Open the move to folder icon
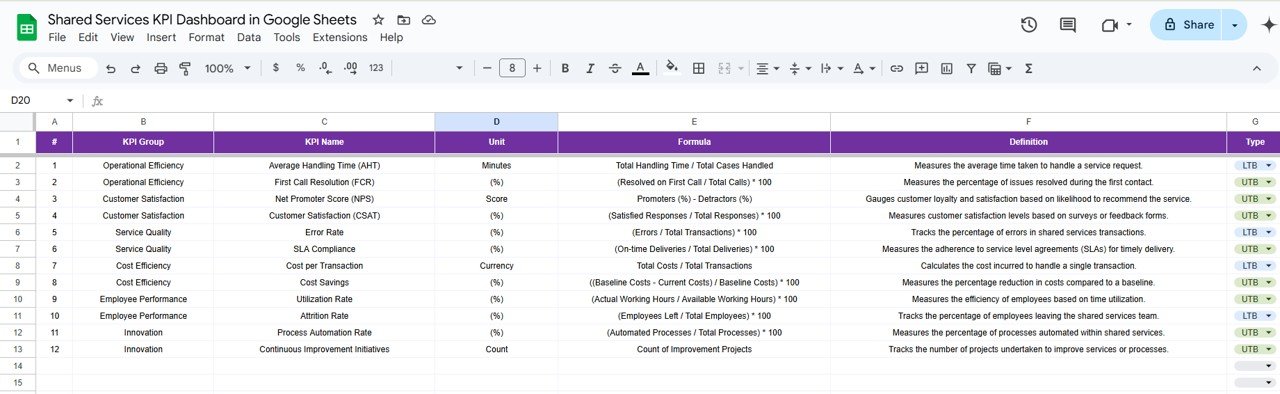This screenshot has height=394, width=1280. 403,20
